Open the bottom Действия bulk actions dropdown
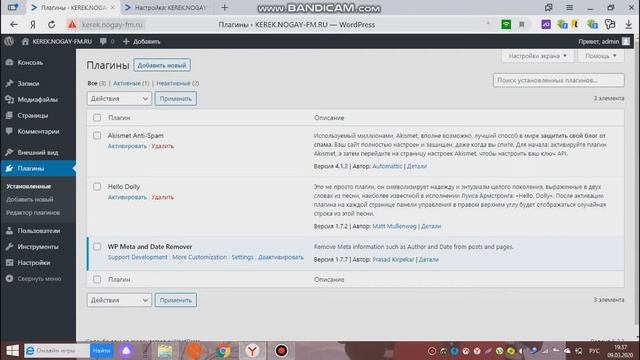640x360 pixels. click(x=119, y=300)
